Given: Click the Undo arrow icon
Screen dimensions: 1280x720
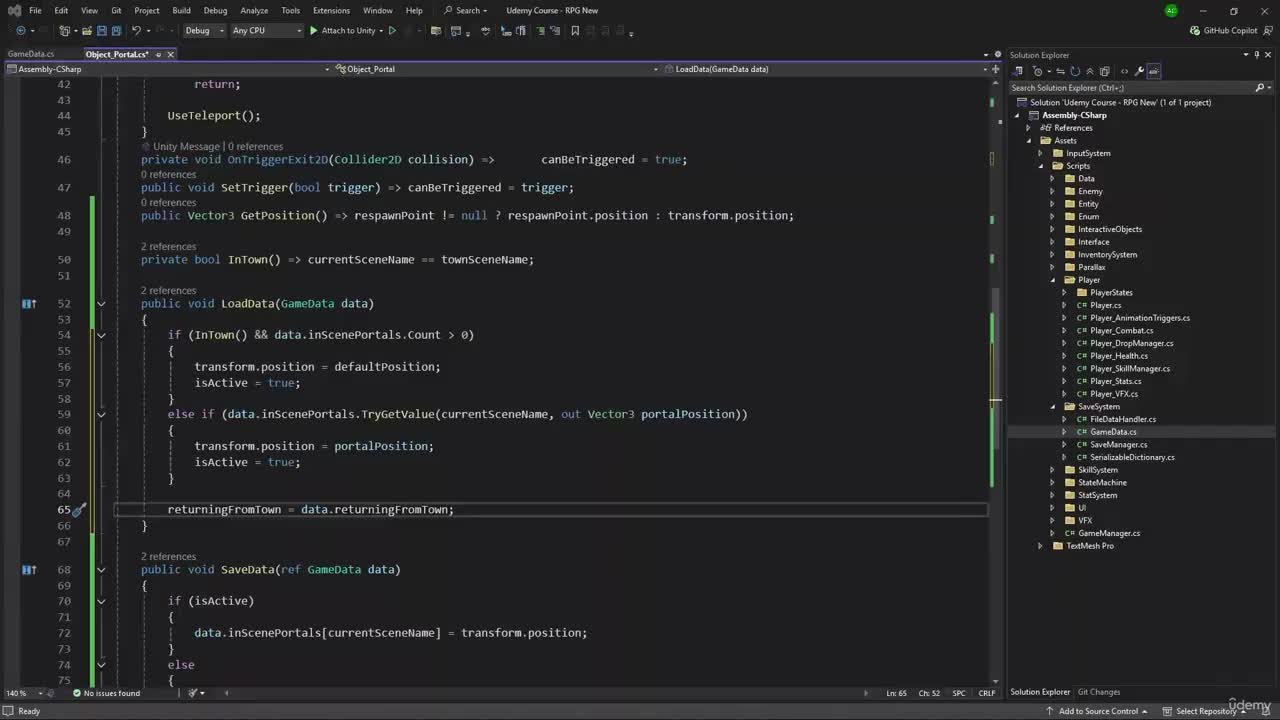Looking at the screenshot, I should point(136,31).
